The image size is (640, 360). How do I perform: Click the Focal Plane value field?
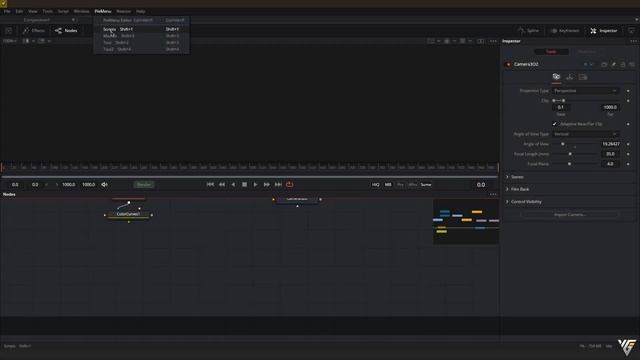click(x=610, y=164)
